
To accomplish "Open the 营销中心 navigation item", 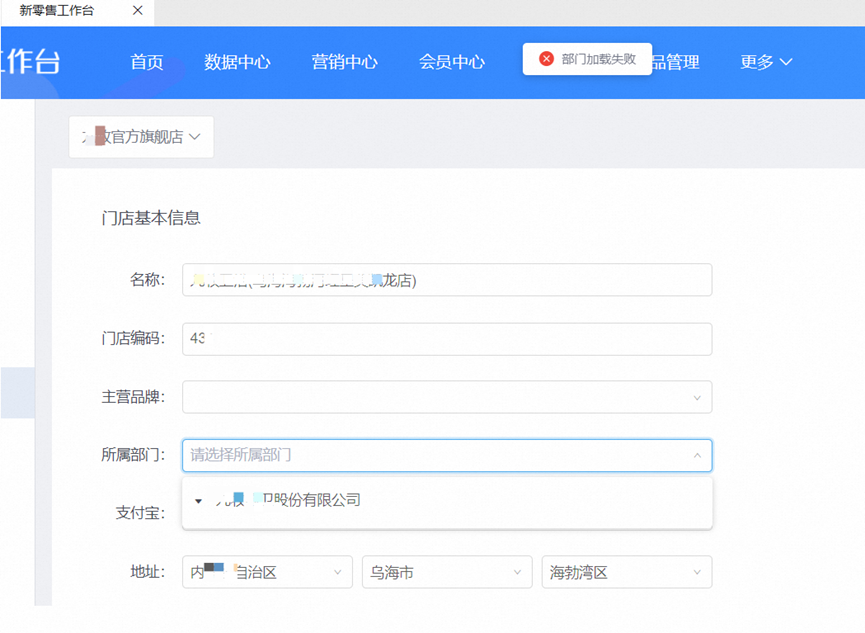I will point(344,62).
